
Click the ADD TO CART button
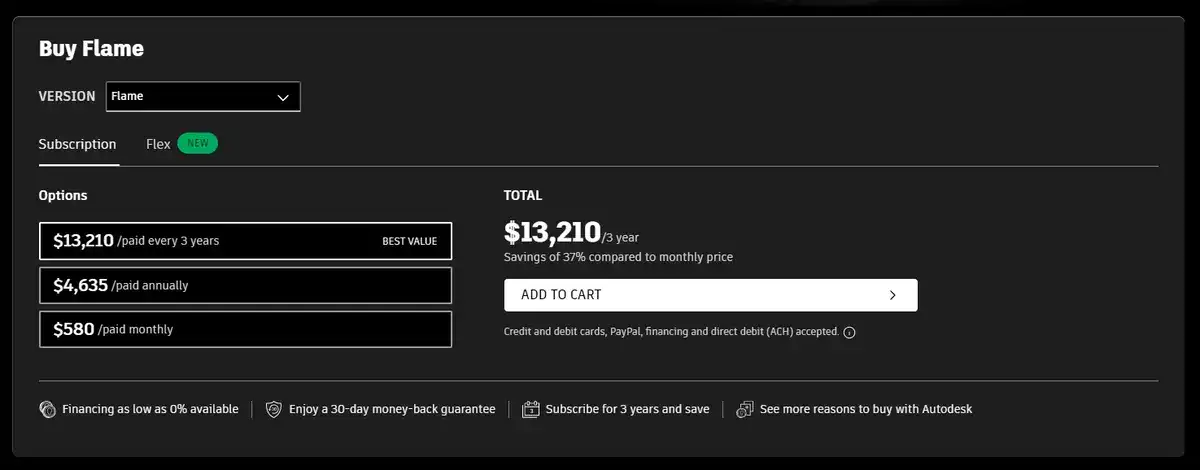(x=710, y=295)
